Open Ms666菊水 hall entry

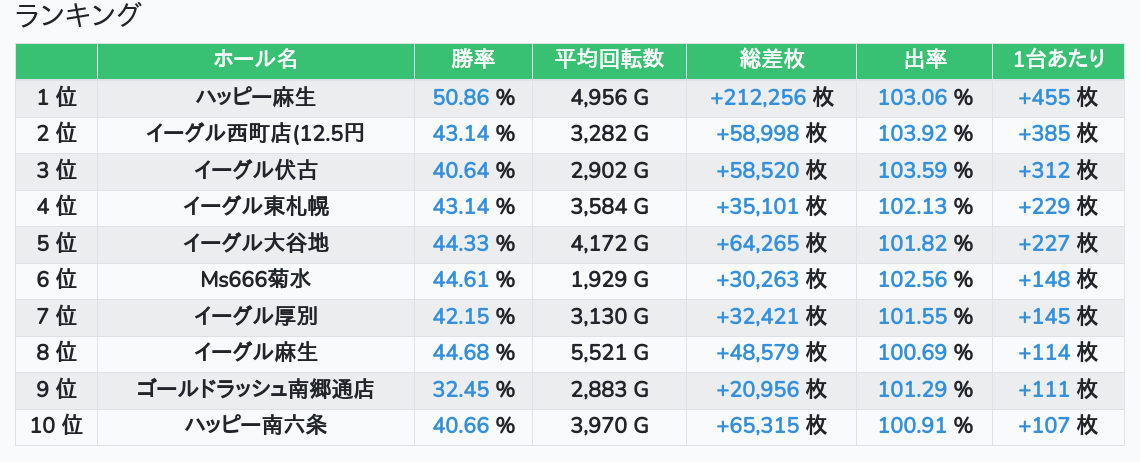(256, 280)
